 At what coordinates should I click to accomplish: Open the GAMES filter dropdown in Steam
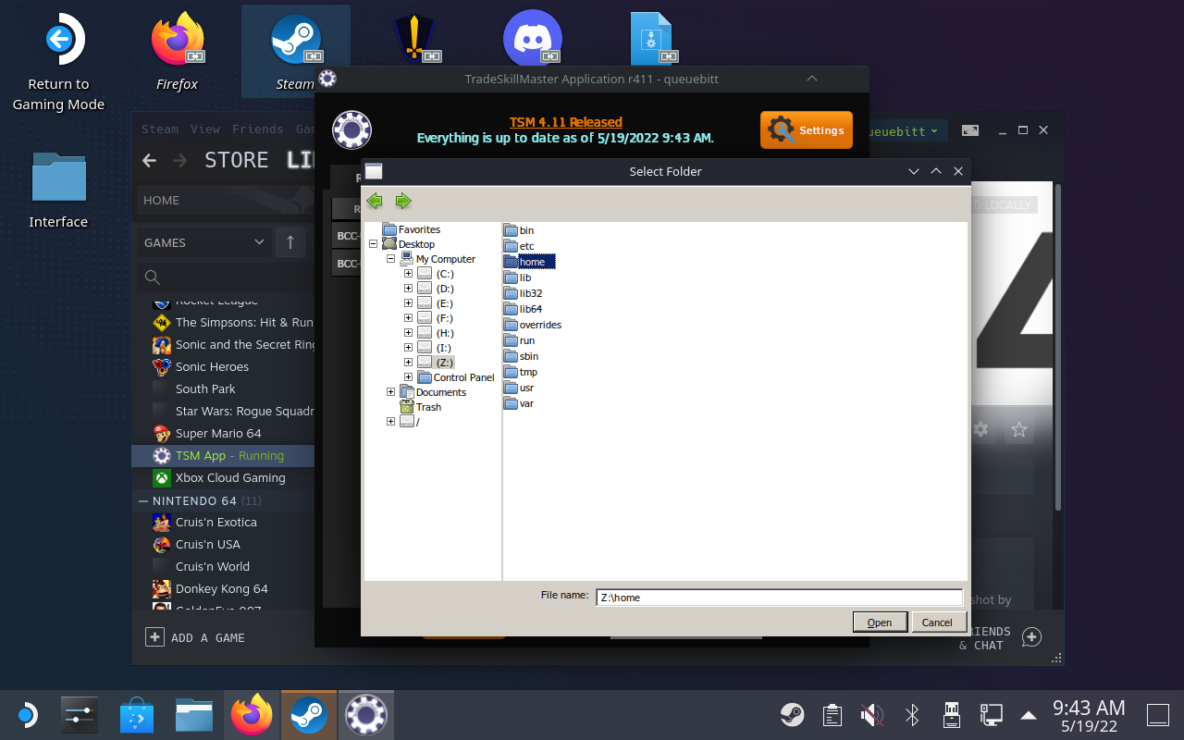[204, 242]
